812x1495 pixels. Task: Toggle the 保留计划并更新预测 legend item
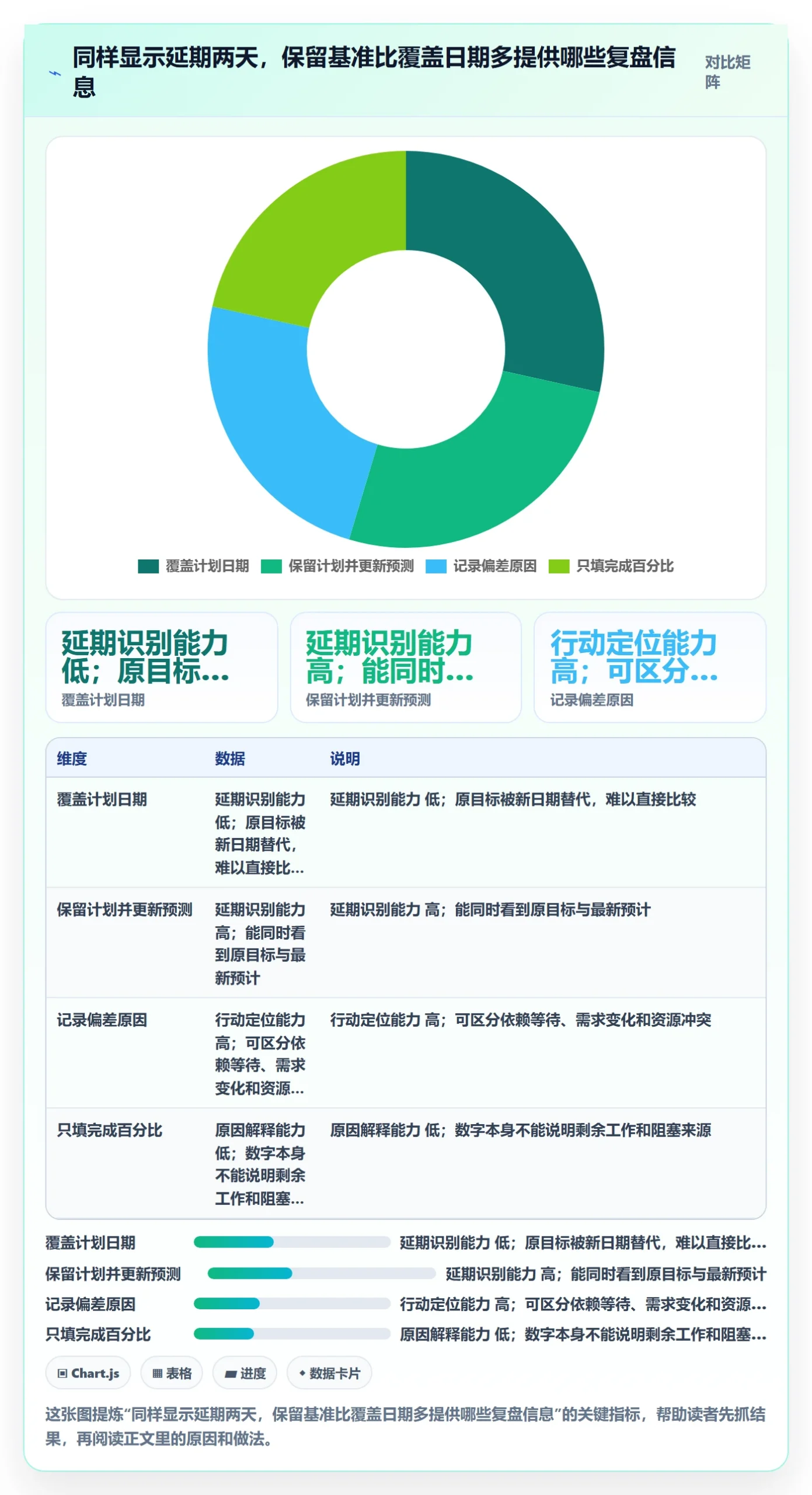(337, 566)
